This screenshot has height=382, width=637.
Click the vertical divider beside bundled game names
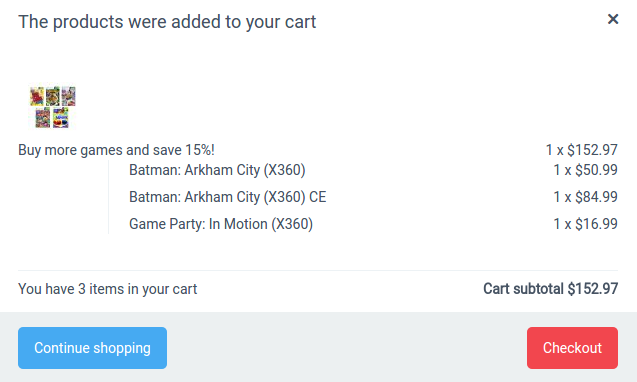click(x=108, y=197)
